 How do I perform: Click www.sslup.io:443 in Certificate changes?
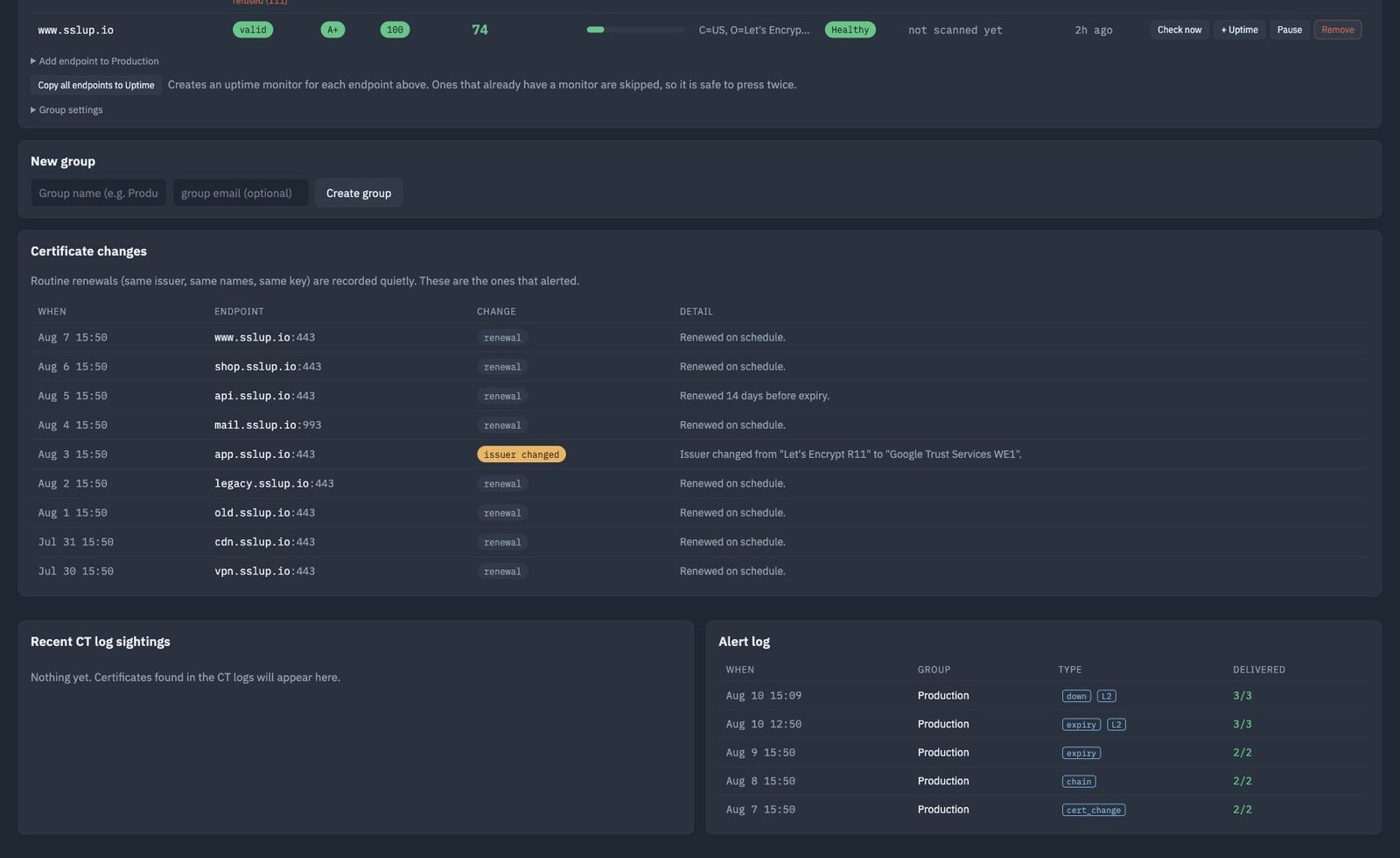pos(264,337)
